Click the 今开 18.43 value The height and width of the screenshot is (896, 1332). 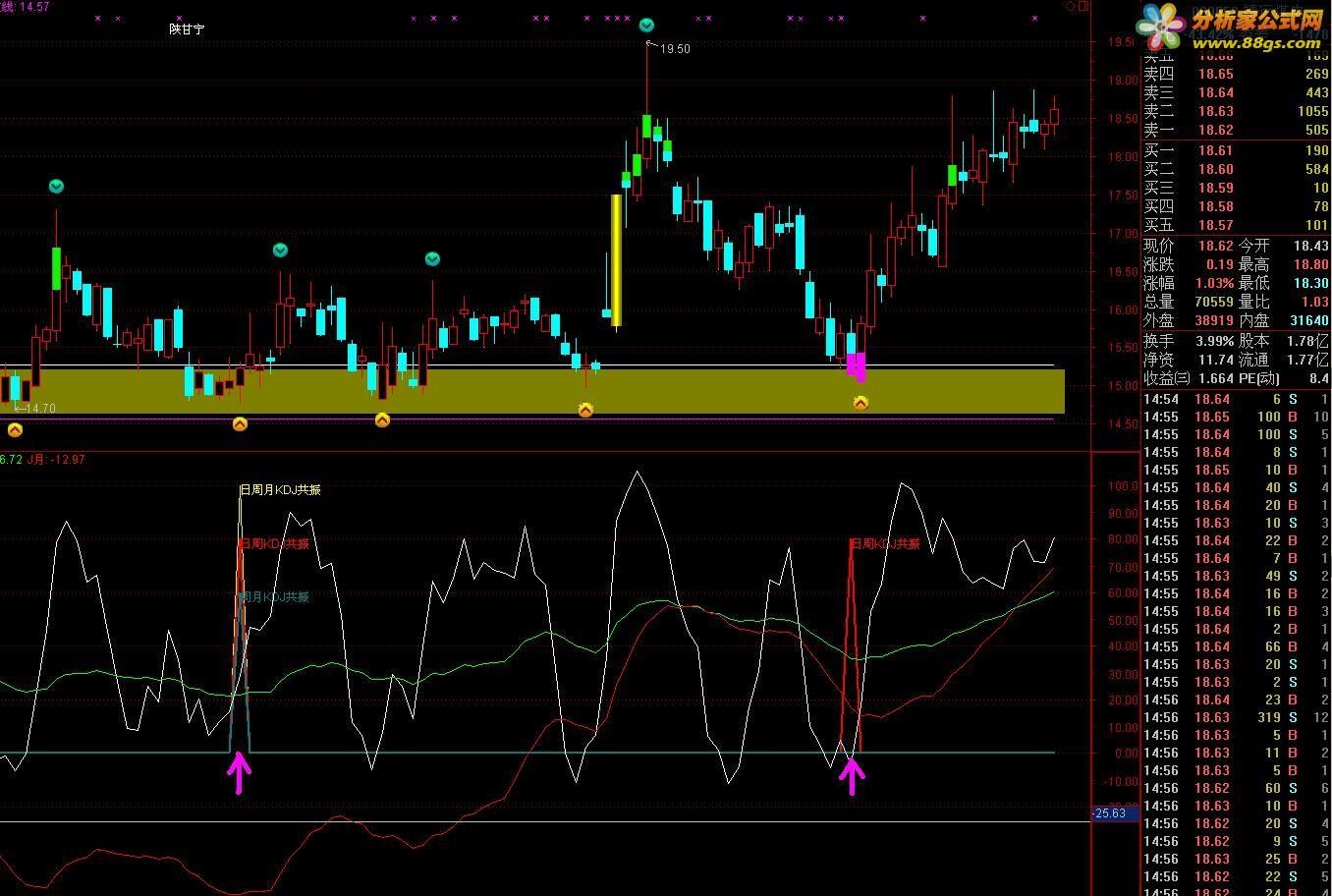tap(1311, 246)
